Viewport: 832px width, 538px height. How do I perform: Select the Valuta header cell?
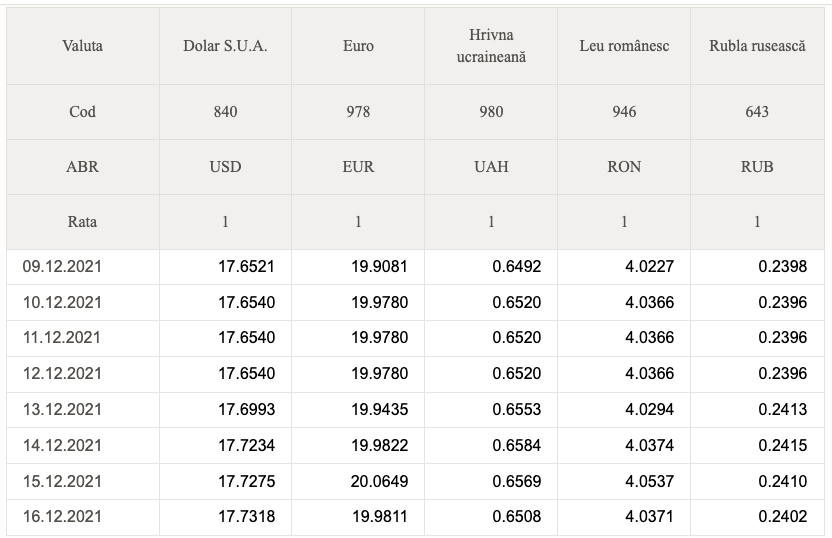[82, 46]
